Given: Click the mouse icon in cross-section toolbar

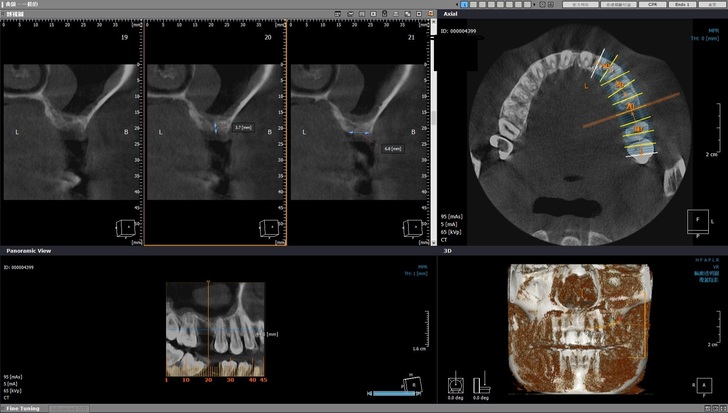Looking at the screenshot, I should (x=384, y=13).
